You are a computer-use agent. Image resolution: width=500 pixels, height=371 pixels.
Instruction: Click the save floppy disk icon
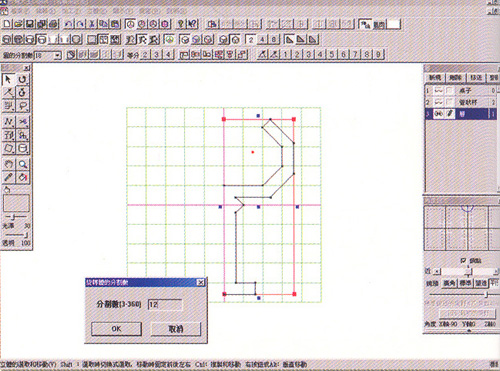click(30, 24)
